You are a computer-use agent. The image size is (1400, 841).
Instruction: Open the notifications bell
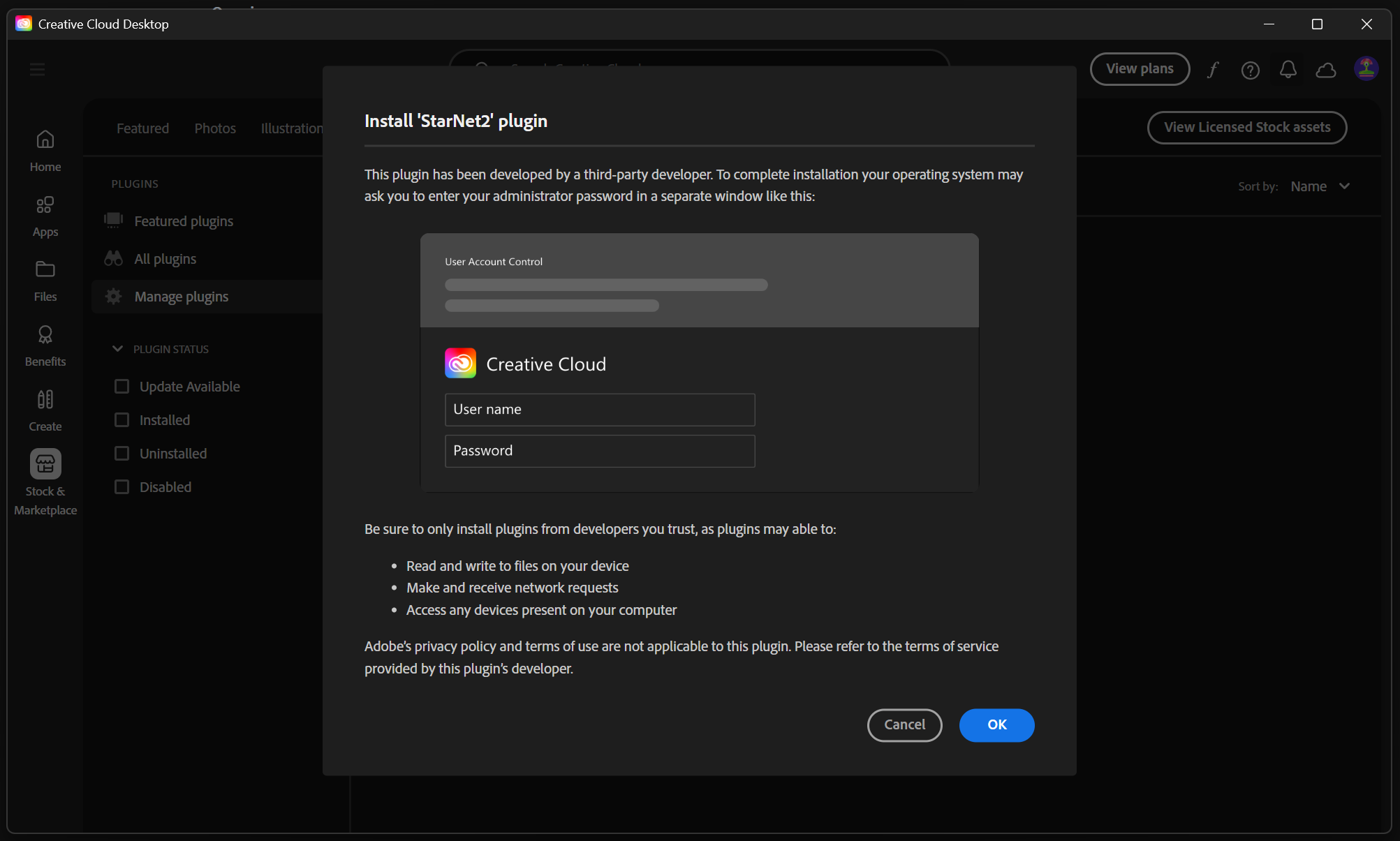[x=1288, y=69]
